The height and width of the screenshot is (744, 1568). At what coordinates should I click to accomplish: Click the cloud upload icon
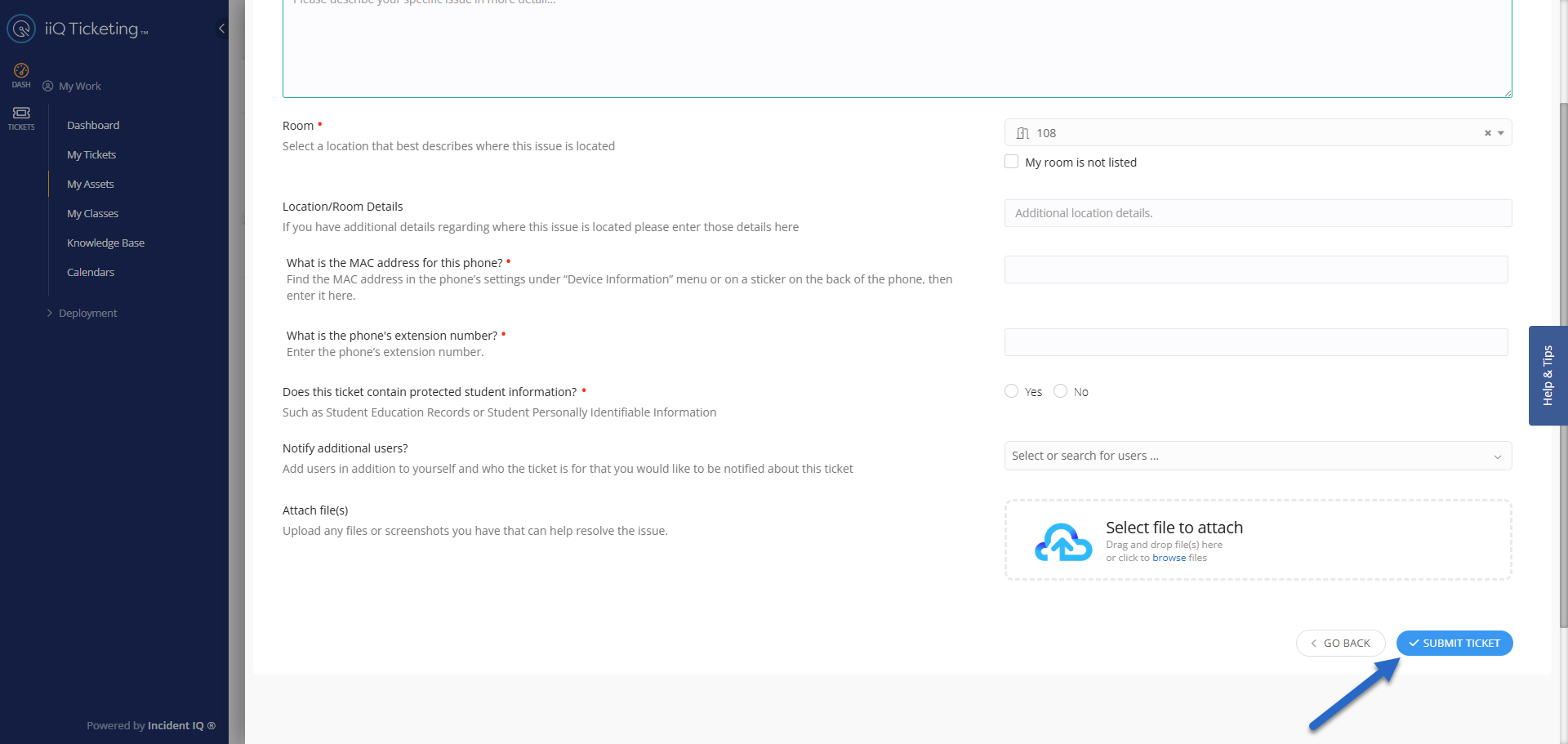pos(1062,542)
